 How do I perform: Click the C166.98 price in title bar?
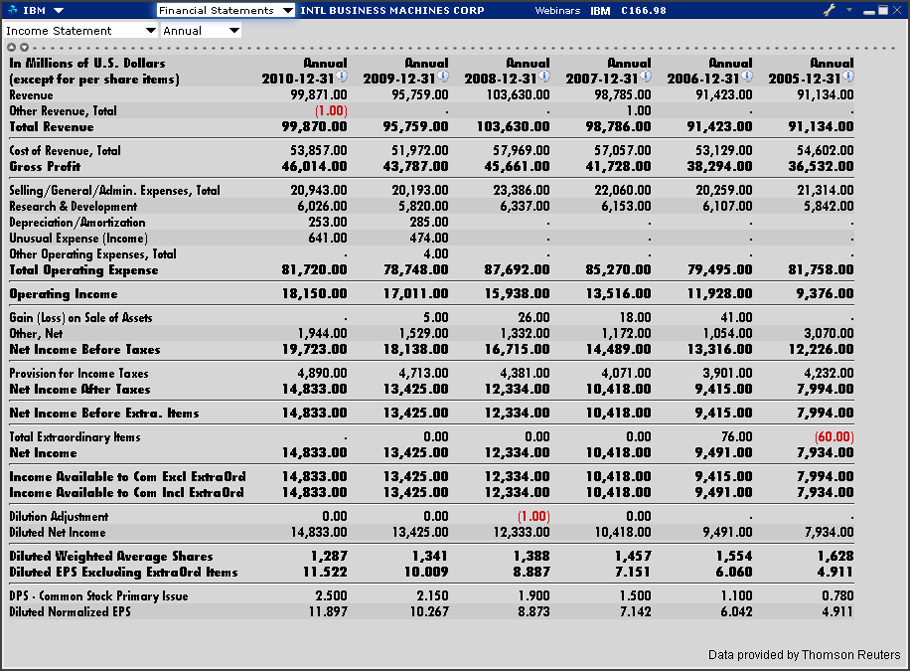coord(644,10)
